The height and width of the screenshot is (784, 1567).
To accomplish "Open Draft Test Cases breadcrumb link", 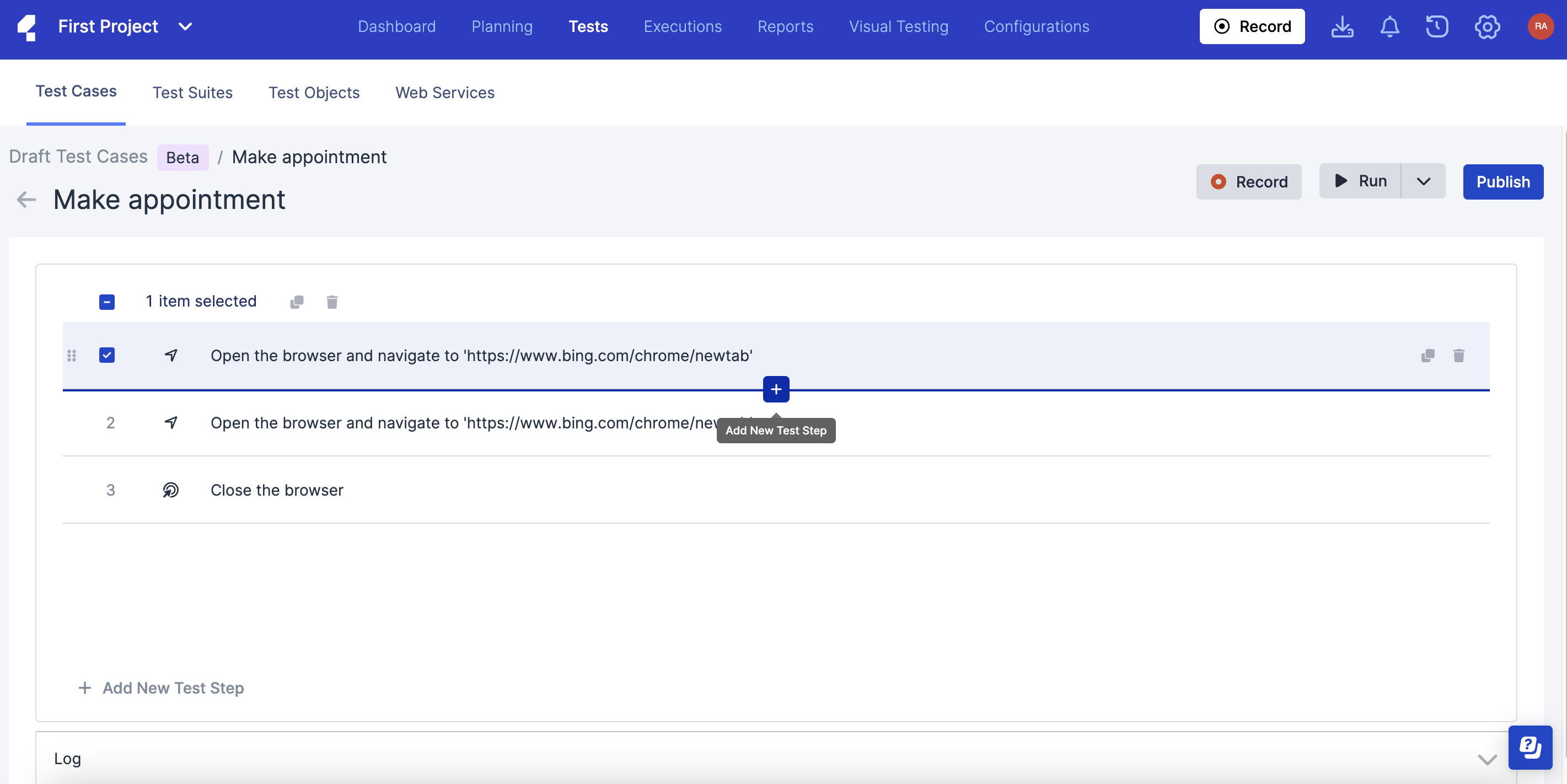I will coord(78,157).
